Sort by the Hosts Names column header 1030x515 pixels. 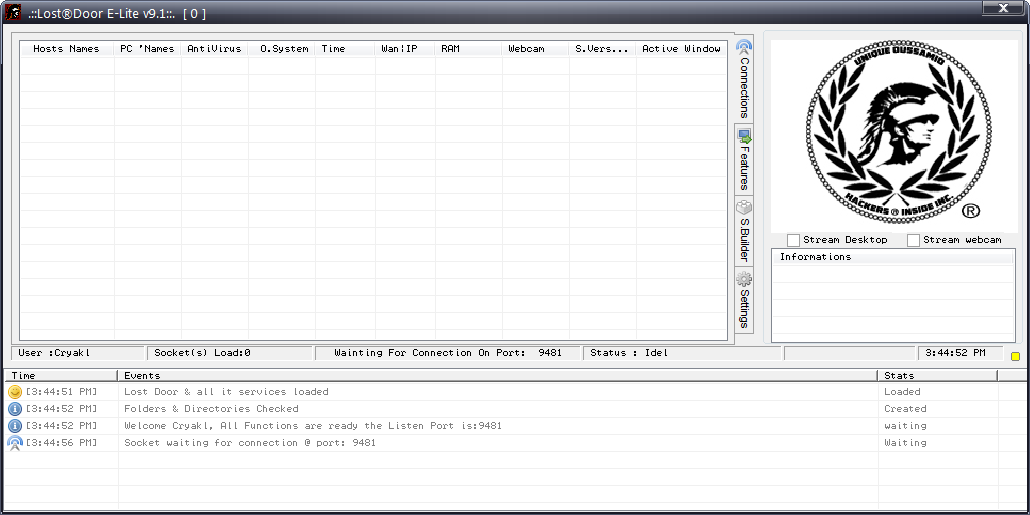pos(66,48)
